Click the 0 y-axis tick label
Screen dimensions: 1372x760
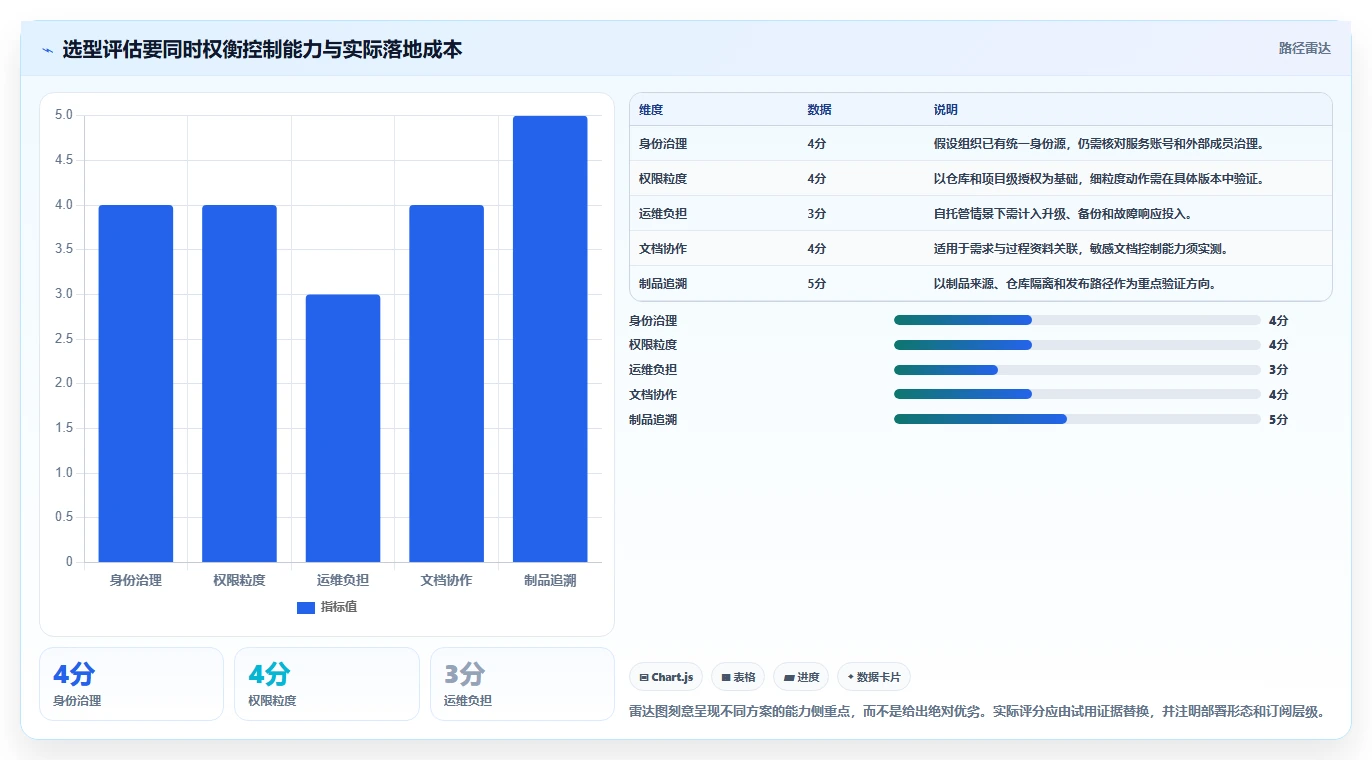(x=69, y=562)
